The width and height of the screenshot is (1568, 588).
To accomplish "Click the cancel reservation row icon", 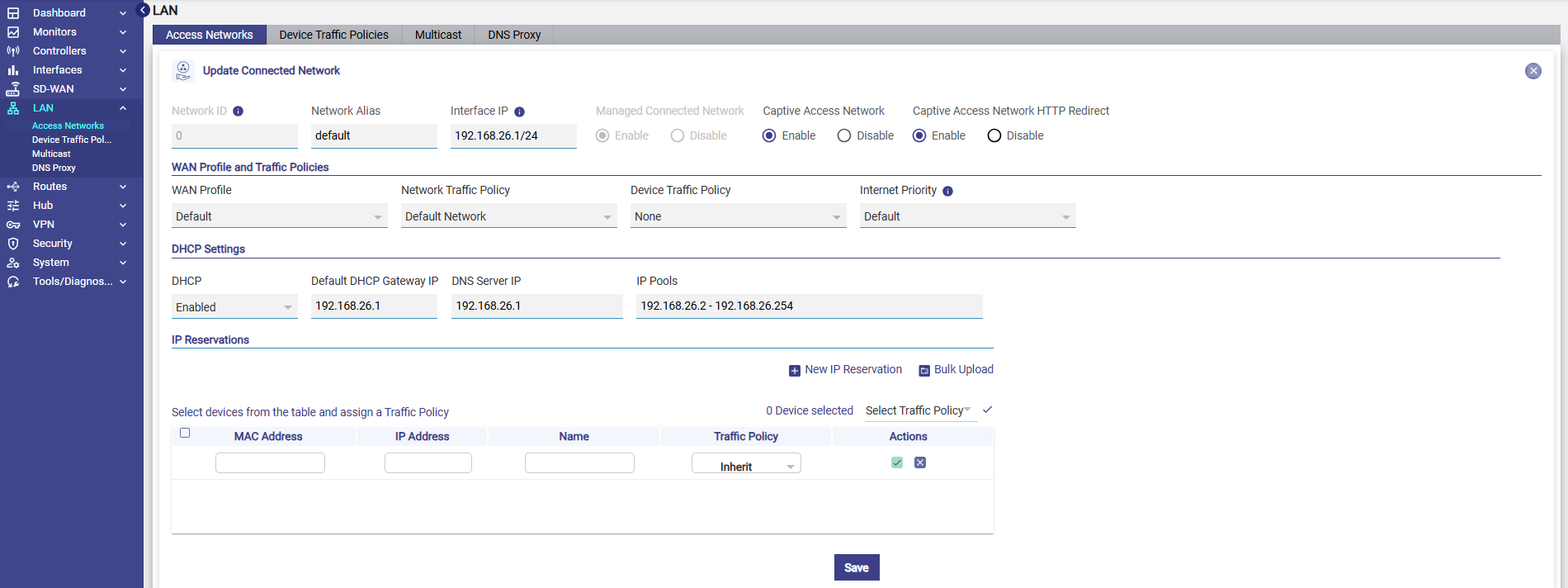I will tap(920, 462).
